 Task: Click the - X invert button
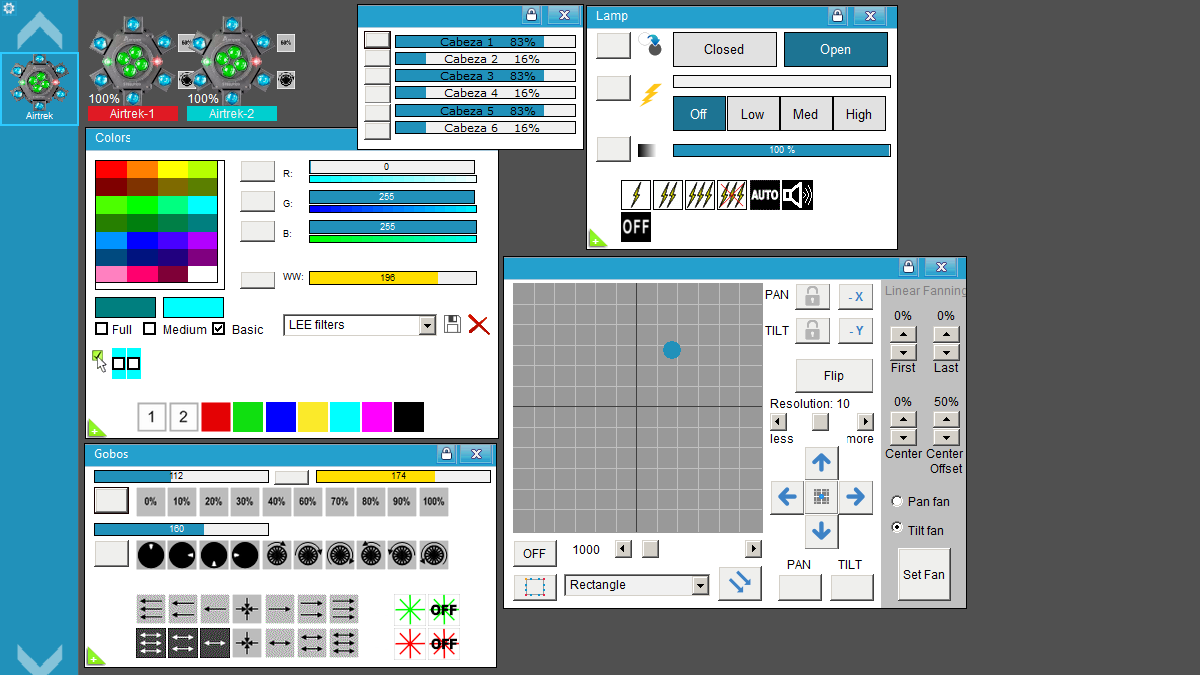(x=856, y=296)
